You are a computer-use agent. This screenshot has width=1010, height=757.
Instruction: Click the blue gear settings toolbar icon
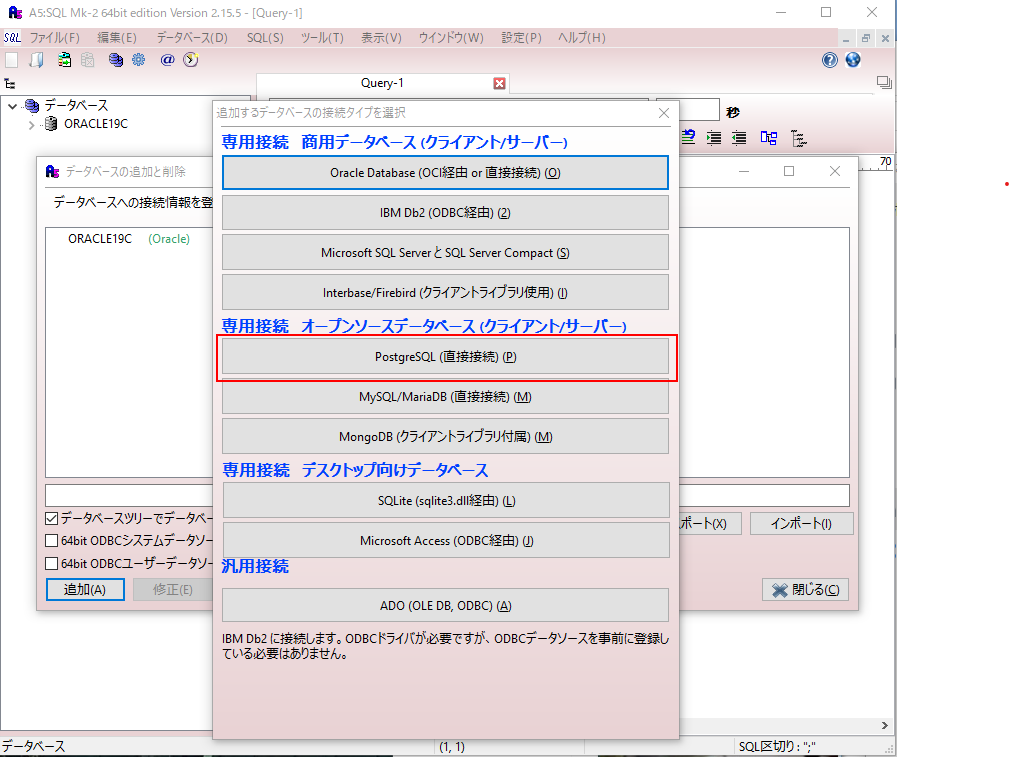click(x=139, y=60)
